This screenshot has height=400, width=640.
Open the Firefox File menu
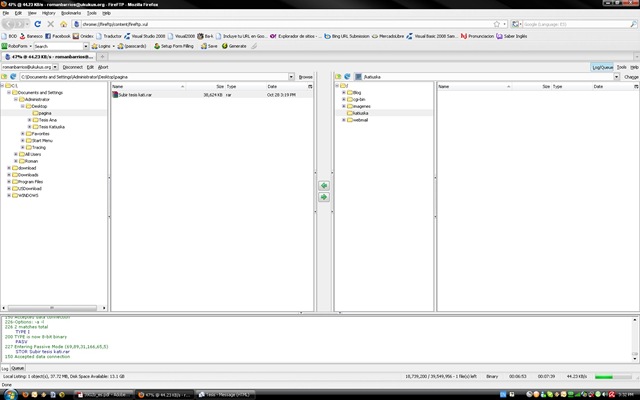pyautogui.click(x=6, y=13)
